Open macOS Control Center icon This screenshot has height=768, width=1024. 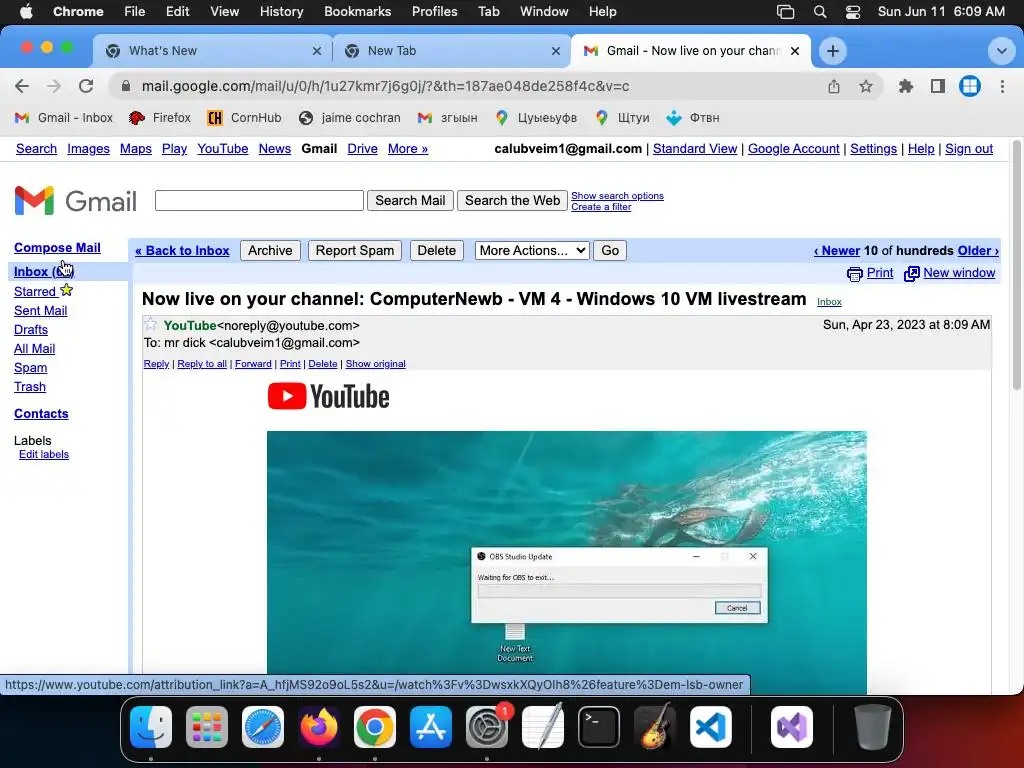(x=853, y=12)
